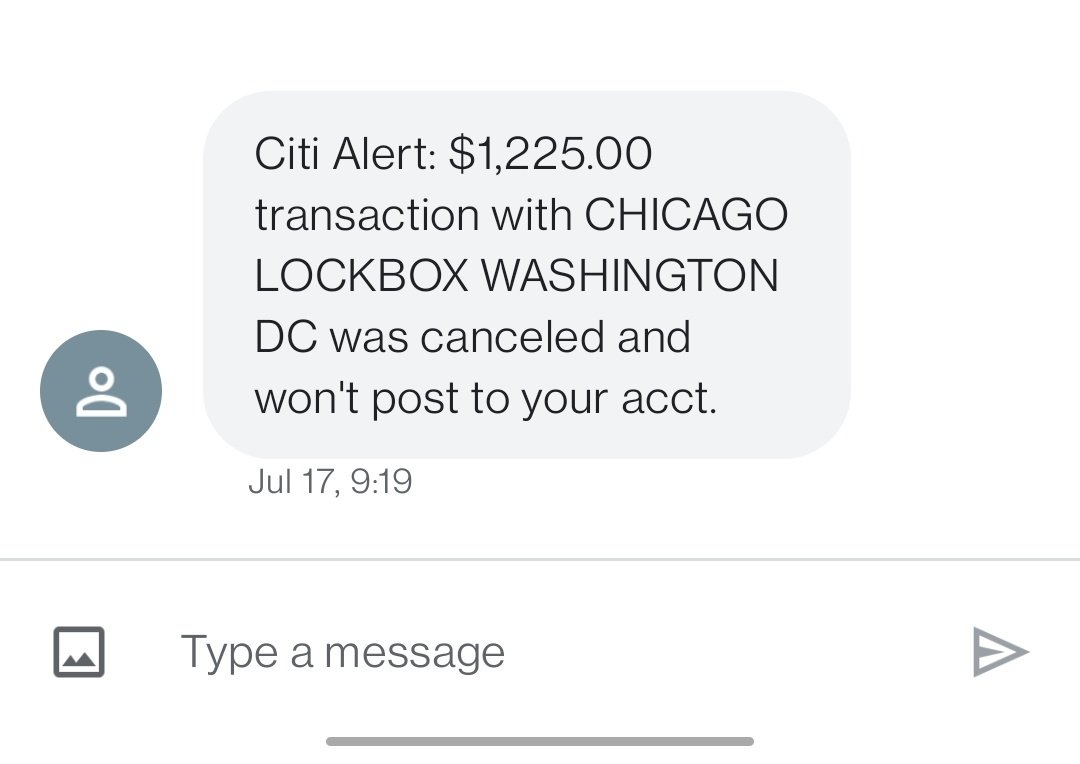Click the 'DC' text in message
This screenshot has height=764, width=1080.
pos(286,337)
